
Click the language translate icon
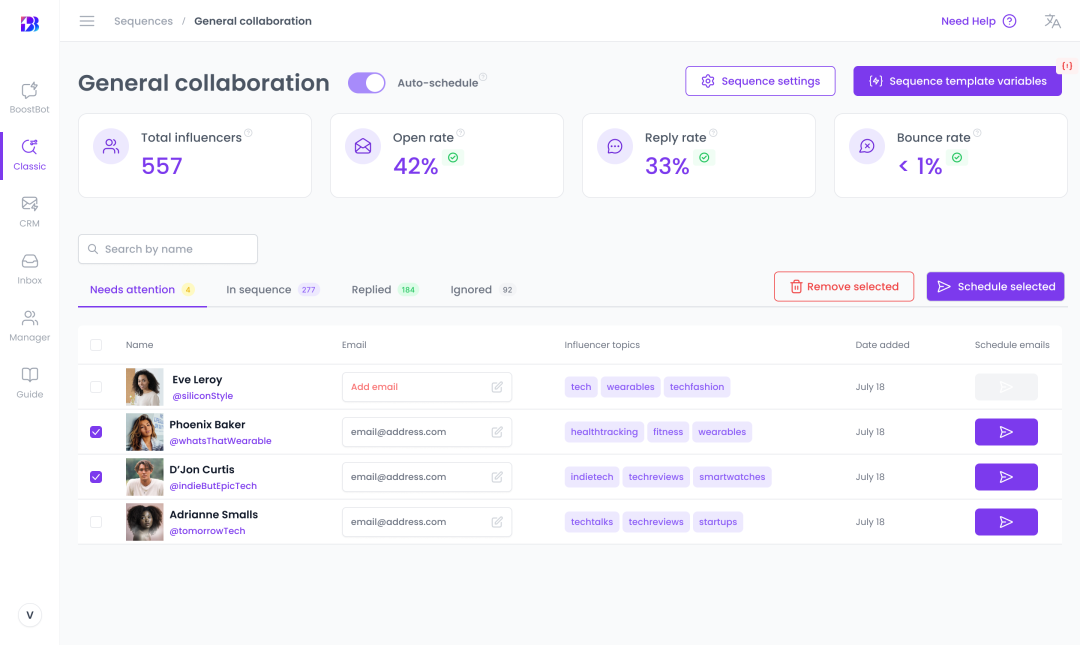pyautogui.click(x=1052, y=21)
